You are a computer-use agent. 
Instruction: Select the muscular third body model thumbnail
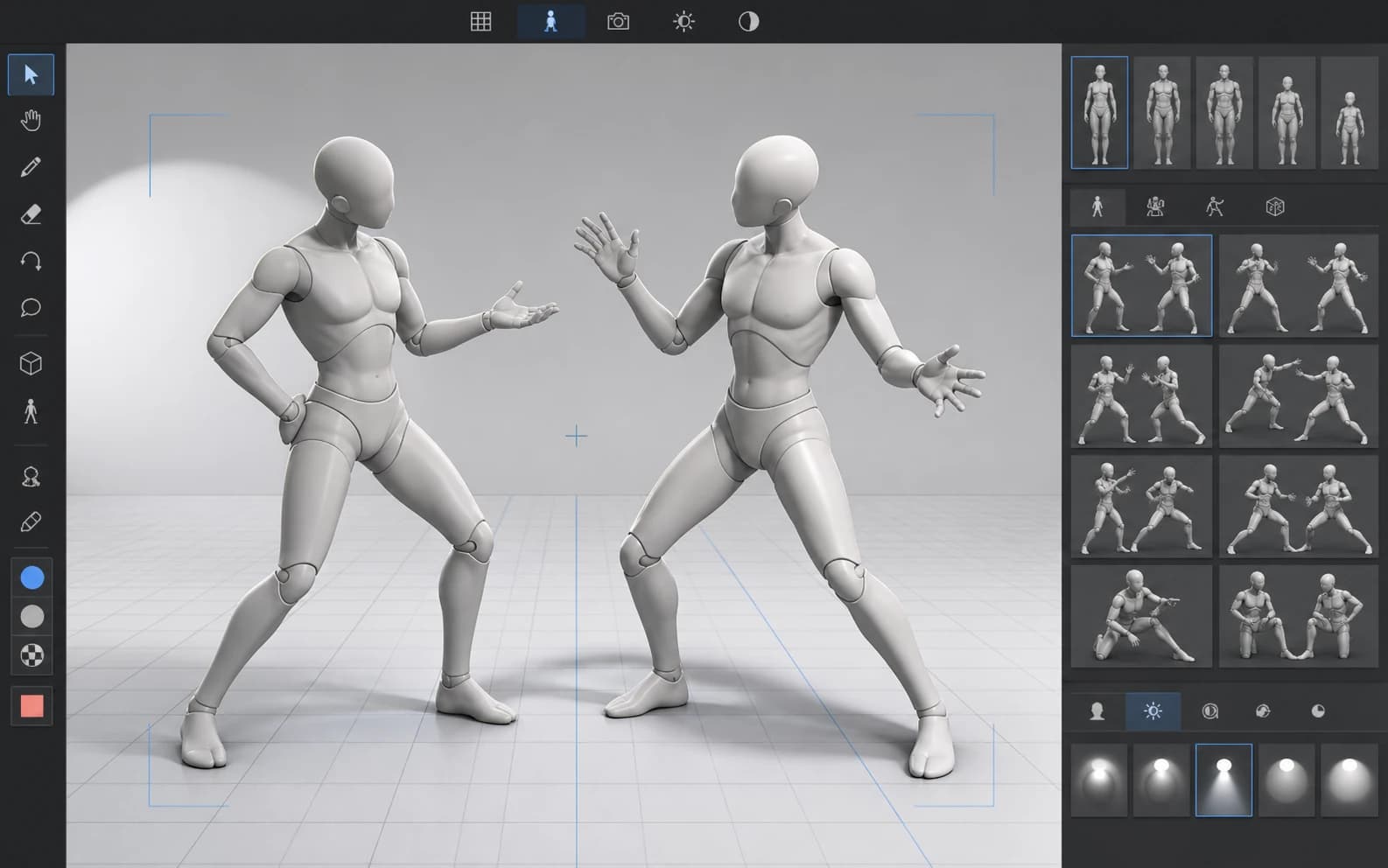tap(1224, 113)
